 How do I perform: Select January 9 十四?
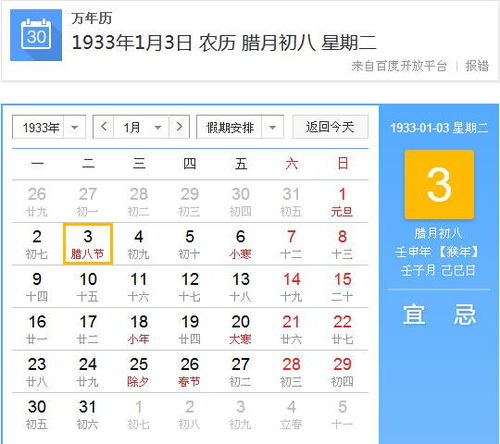pyautogui.click(x=37, y=287)
